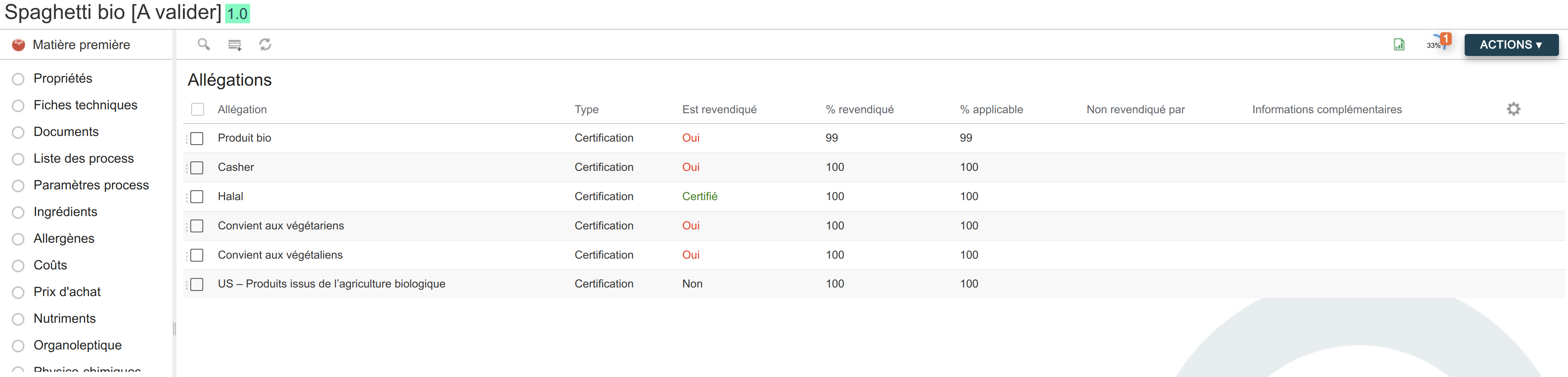Open the table settings gear icon

tap(1513, 109)
